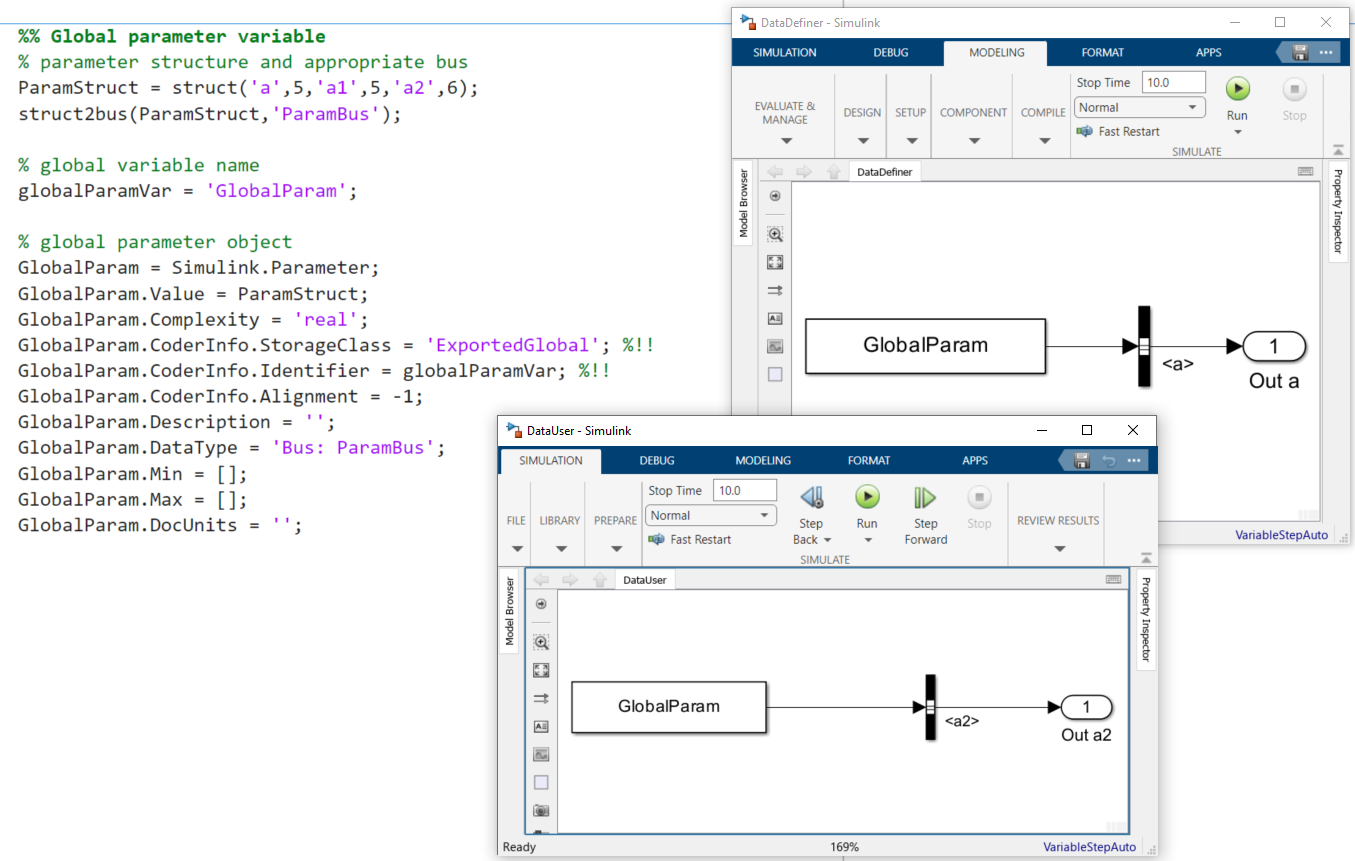Click Stop Time field in DataUser
The width and height of the screenshot is (1355, 861).
745,490
